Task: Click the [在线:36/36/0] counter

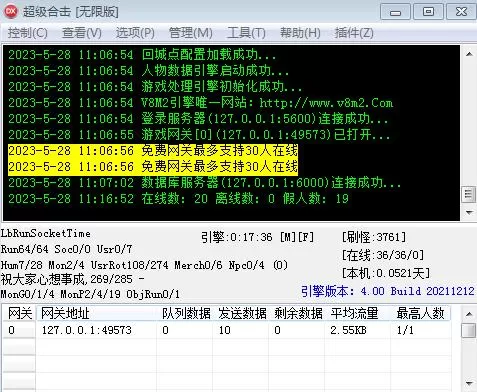Action: coord(383,255)
